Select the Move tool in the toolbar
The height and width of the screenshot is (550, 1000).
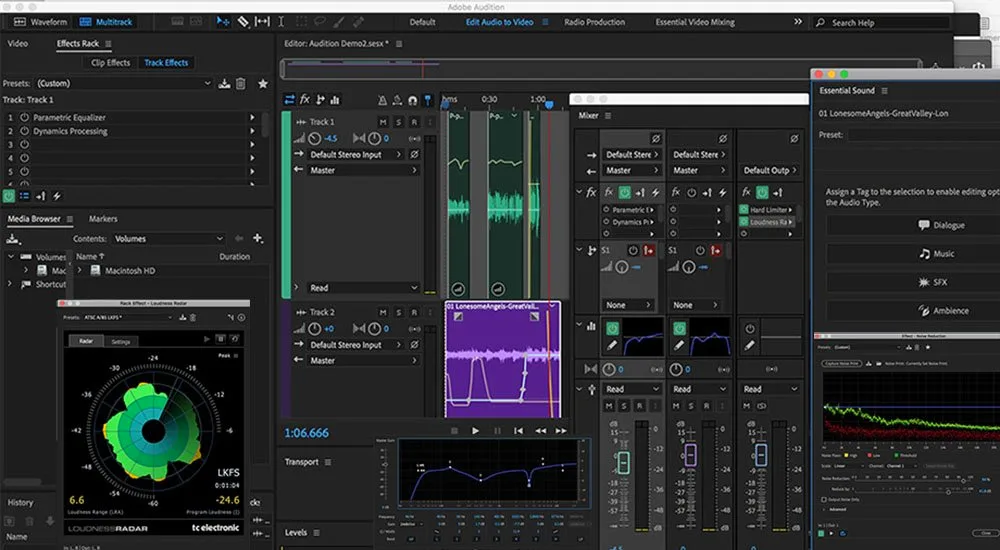(x=223, y=21)
